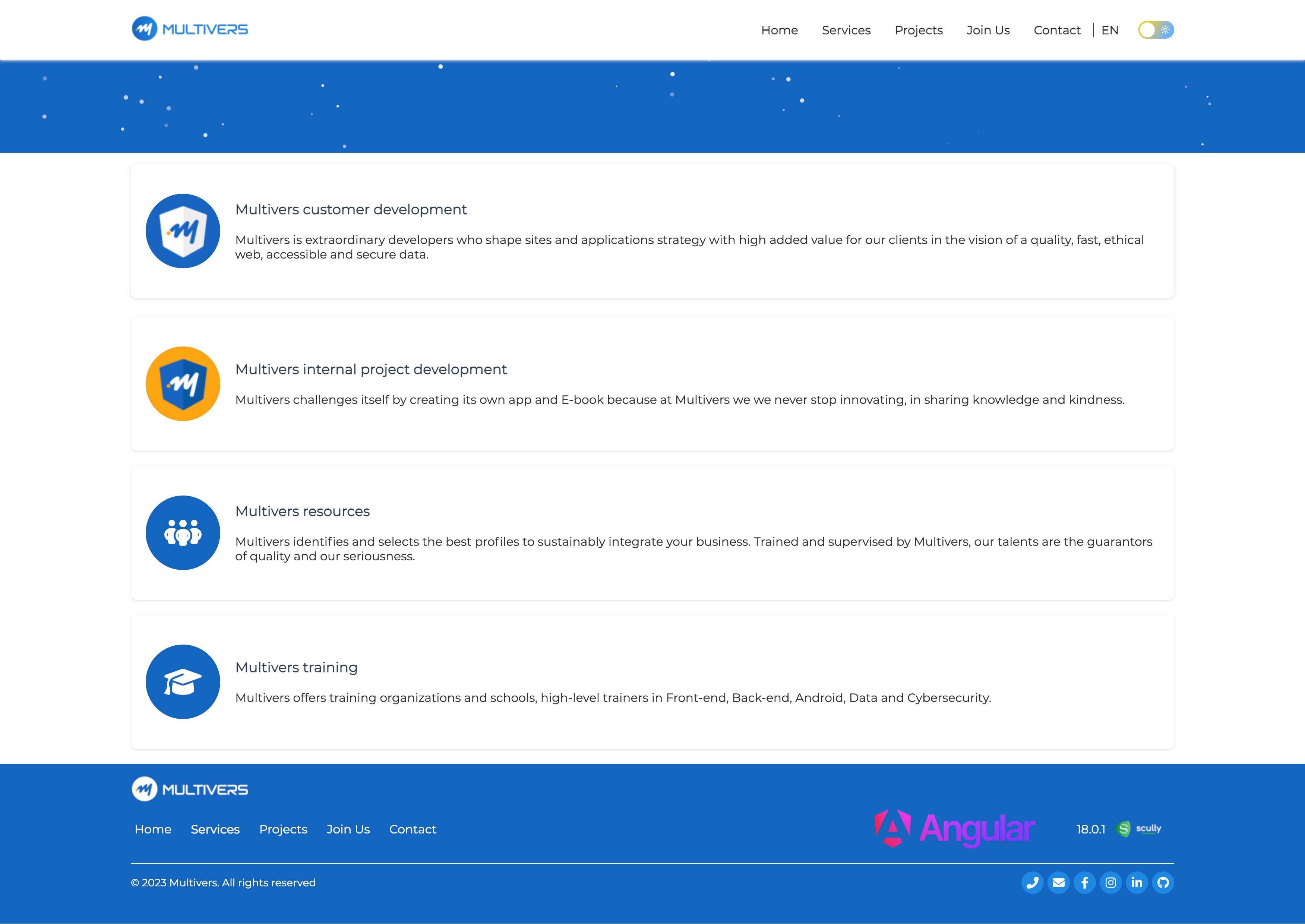Open the LinkedIn social icon
The height and width of the screenshot is (924, 1305).
click(1137, 883)
